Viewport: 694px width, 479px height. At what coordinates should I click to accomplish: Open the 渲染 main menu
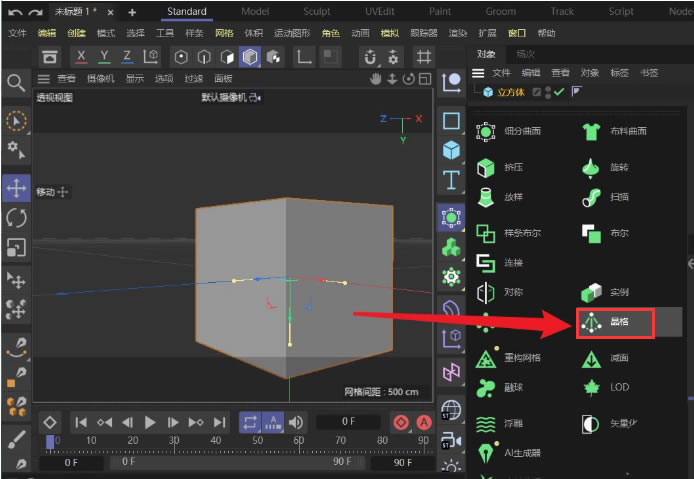pos(458,33)
